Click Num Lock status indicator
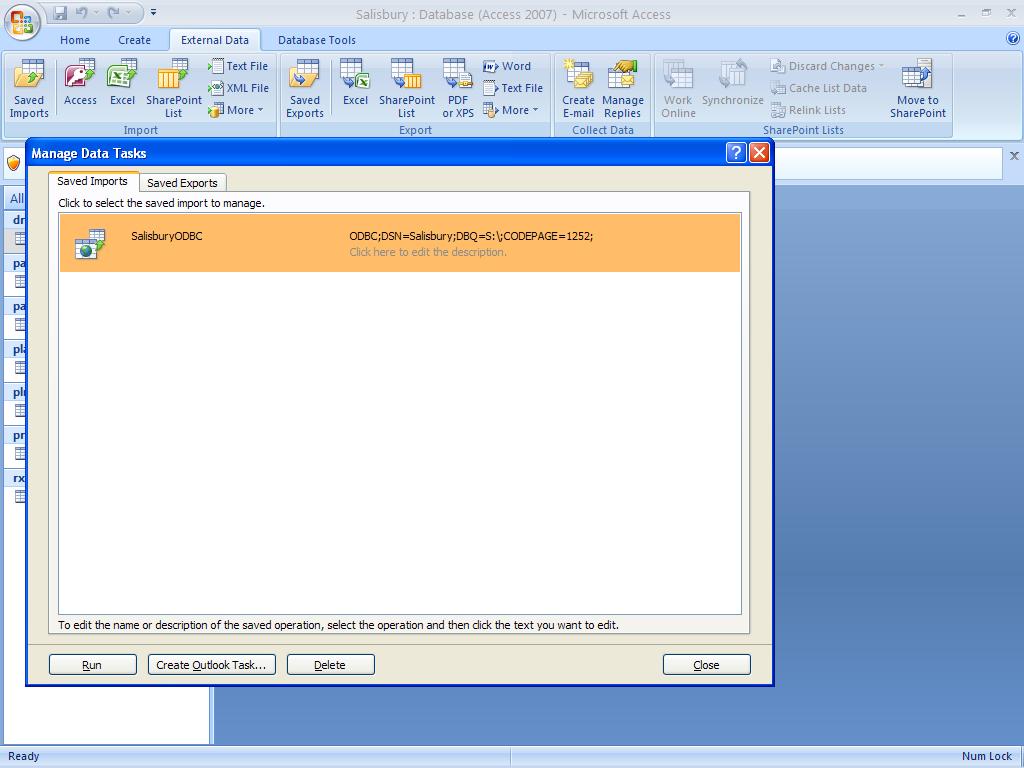This screenshot has width=1024, height=768. coord(986,756)
